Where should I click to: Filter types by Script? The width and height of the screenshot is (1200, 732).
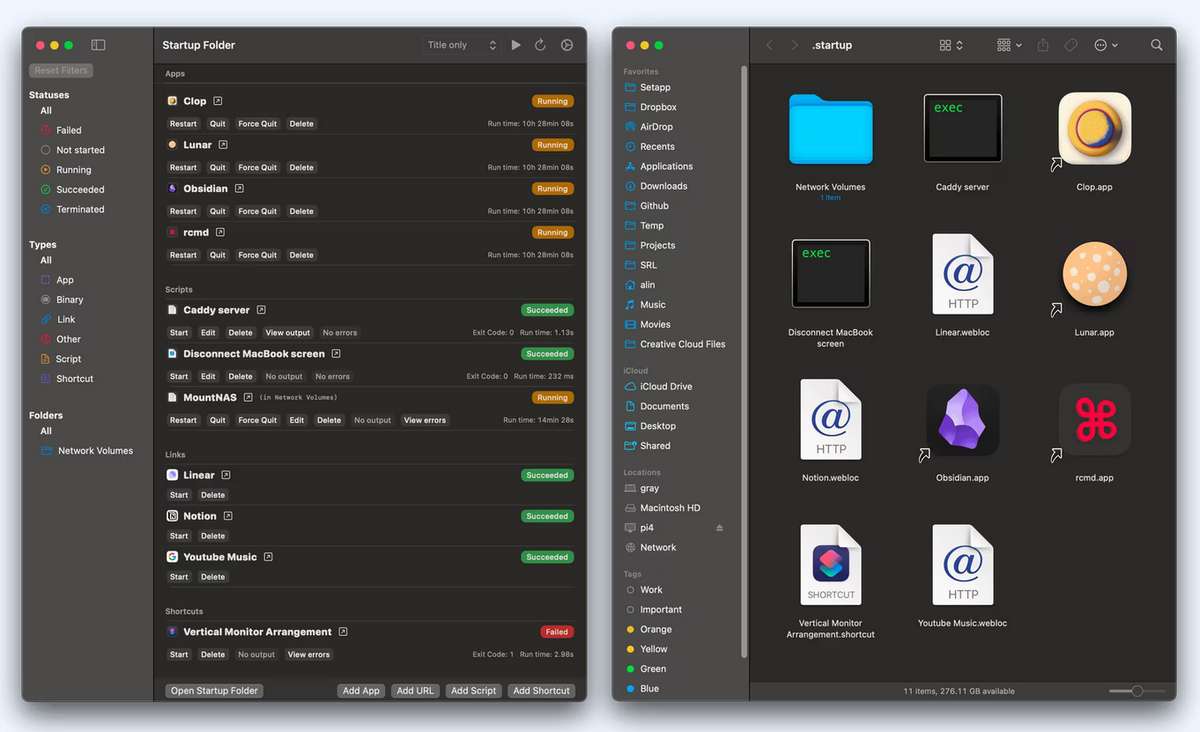click(61, 359)
